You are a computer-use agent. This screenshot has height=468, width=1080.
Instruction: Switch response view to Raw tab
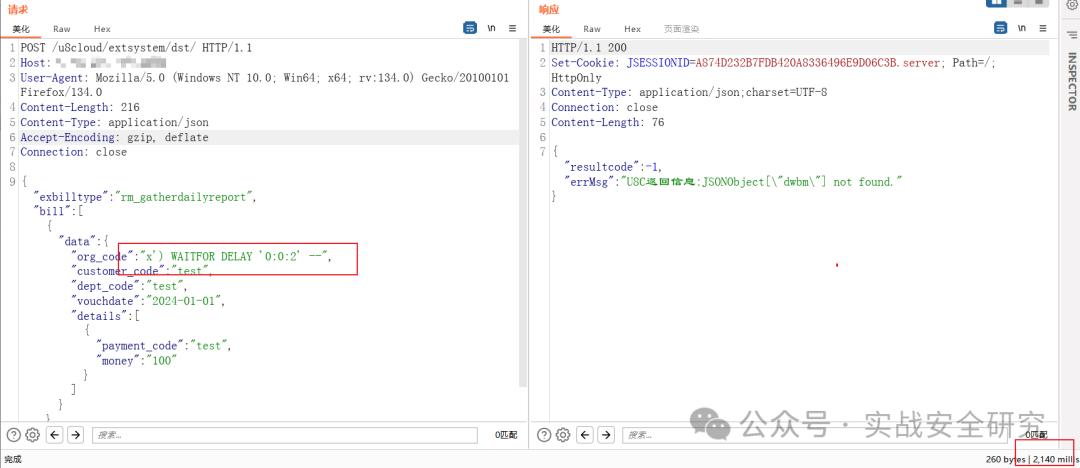(x=592, y=29)
